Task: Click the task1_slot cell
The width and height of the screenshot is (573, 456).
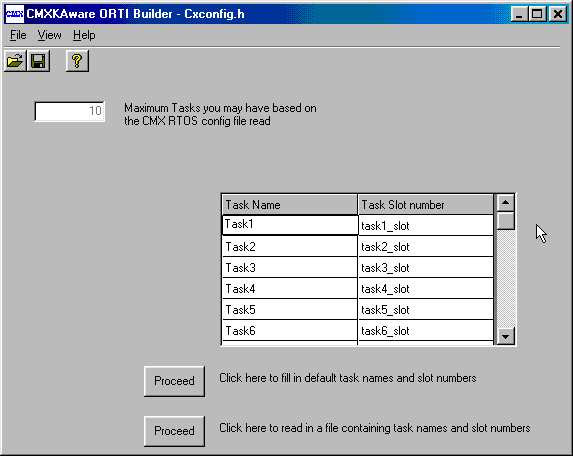Action: click(x=426, y=225)
